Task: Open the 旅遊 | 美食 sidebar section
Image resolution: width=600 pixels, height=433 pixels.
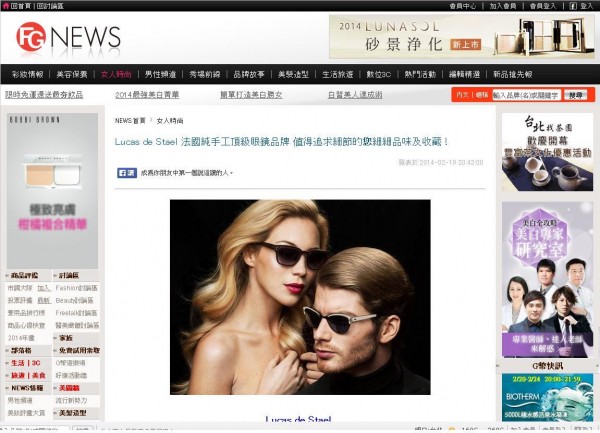Action: tap(28, 376)
